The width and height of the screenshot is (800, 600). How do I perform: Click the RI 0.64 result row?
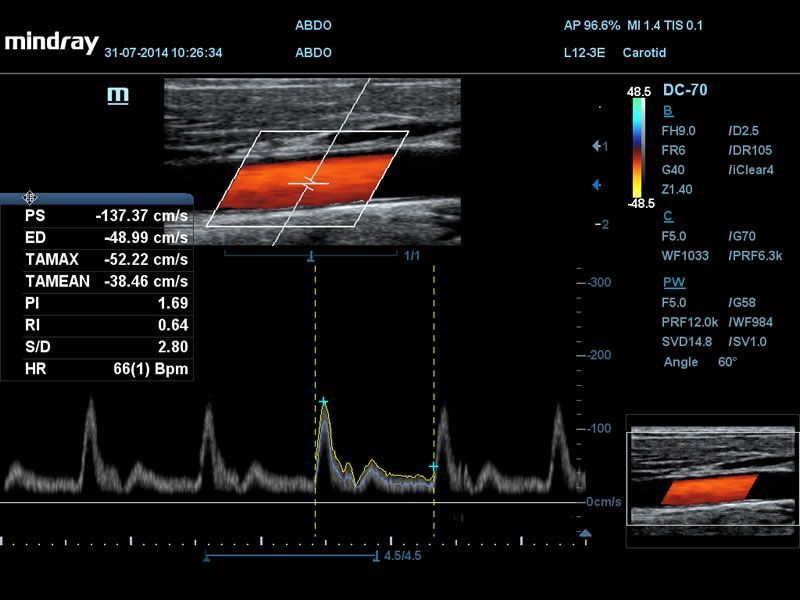(x=106, y=325)
